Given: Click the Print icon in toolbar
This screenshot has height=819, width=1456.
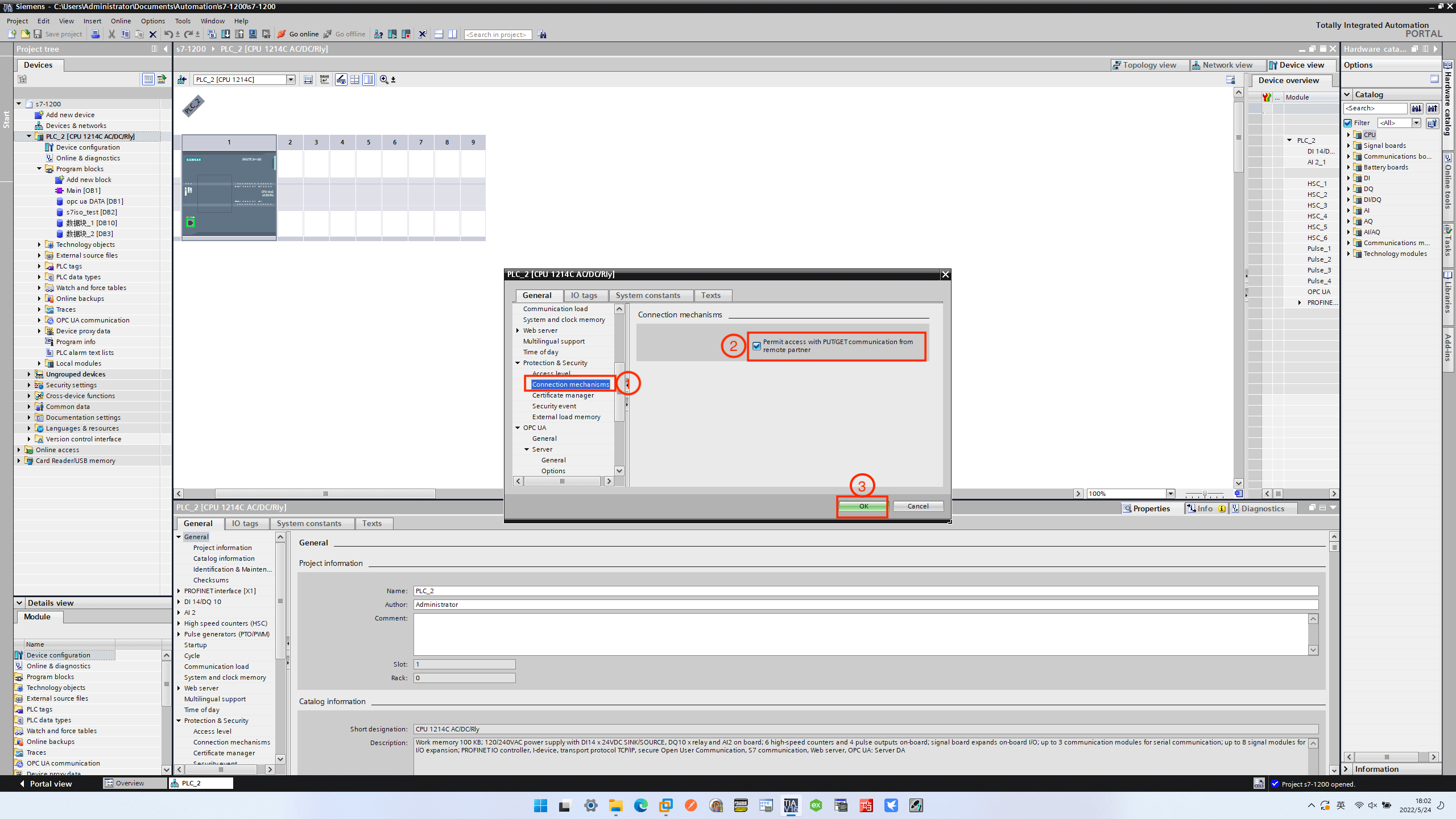Looking at the screenshot, I should [x=96, y=34].
